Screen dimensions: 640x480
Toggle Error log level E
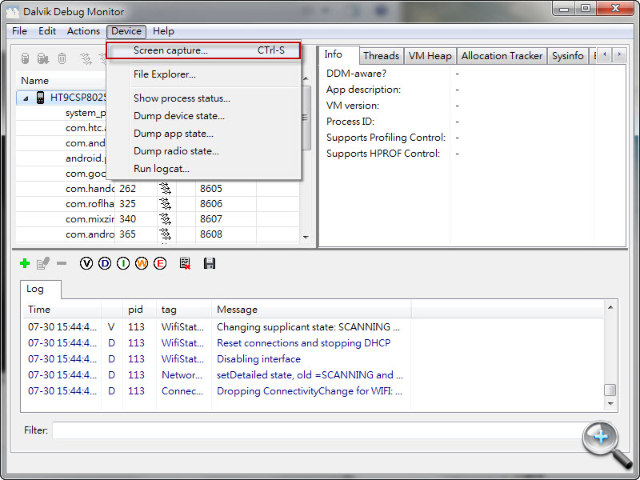tap(160, 264)
